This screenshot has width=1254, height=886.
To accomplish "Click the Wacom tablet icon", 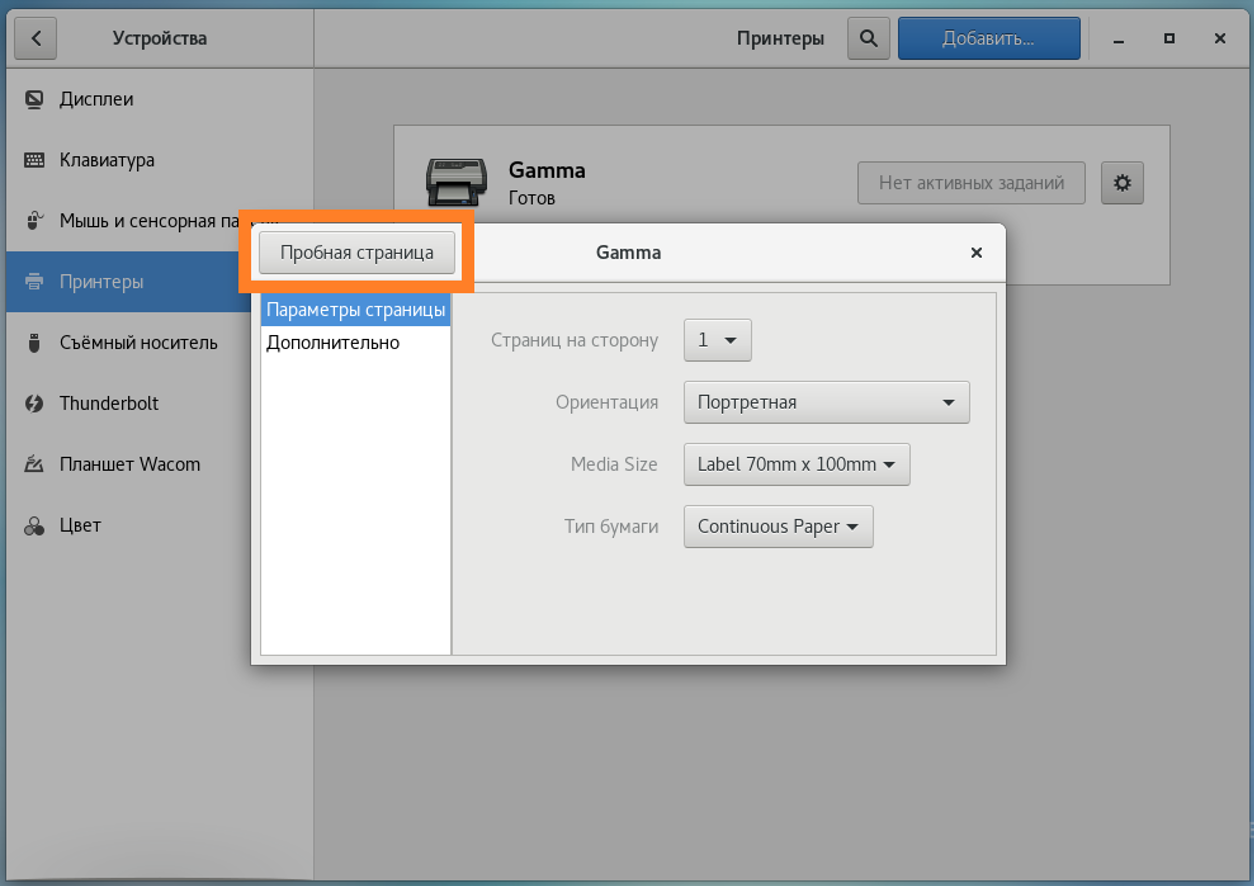I will 35,465.
